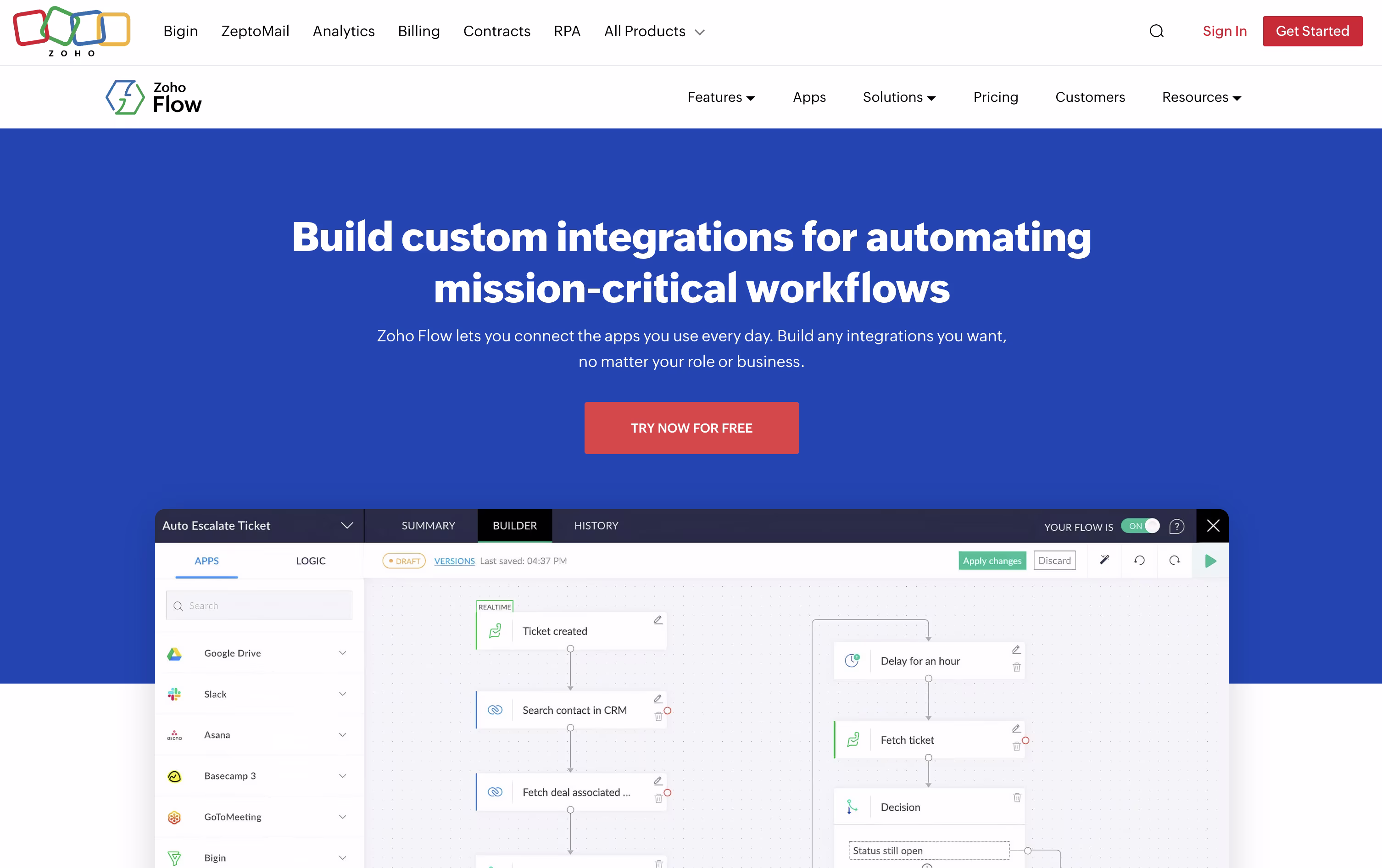Image resolution: width=1382 pixels, height=868 pixels.
Task: Delete the Fetch deal associated step
Action: coord(658,799)
